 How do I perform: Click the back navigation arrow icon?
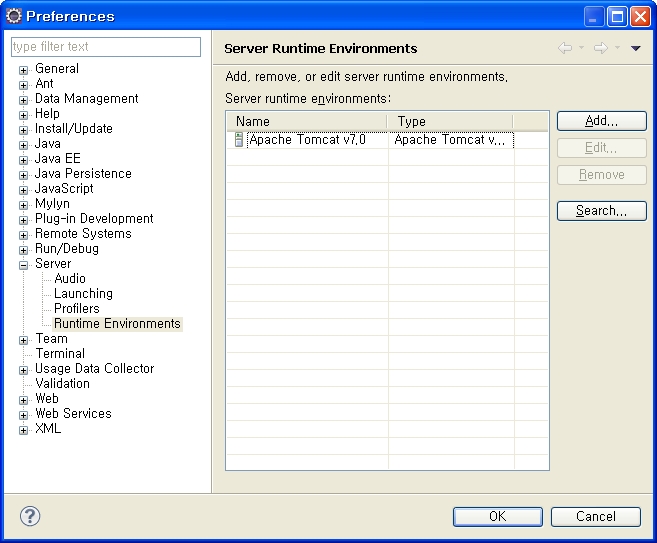(x=565, y=48)
